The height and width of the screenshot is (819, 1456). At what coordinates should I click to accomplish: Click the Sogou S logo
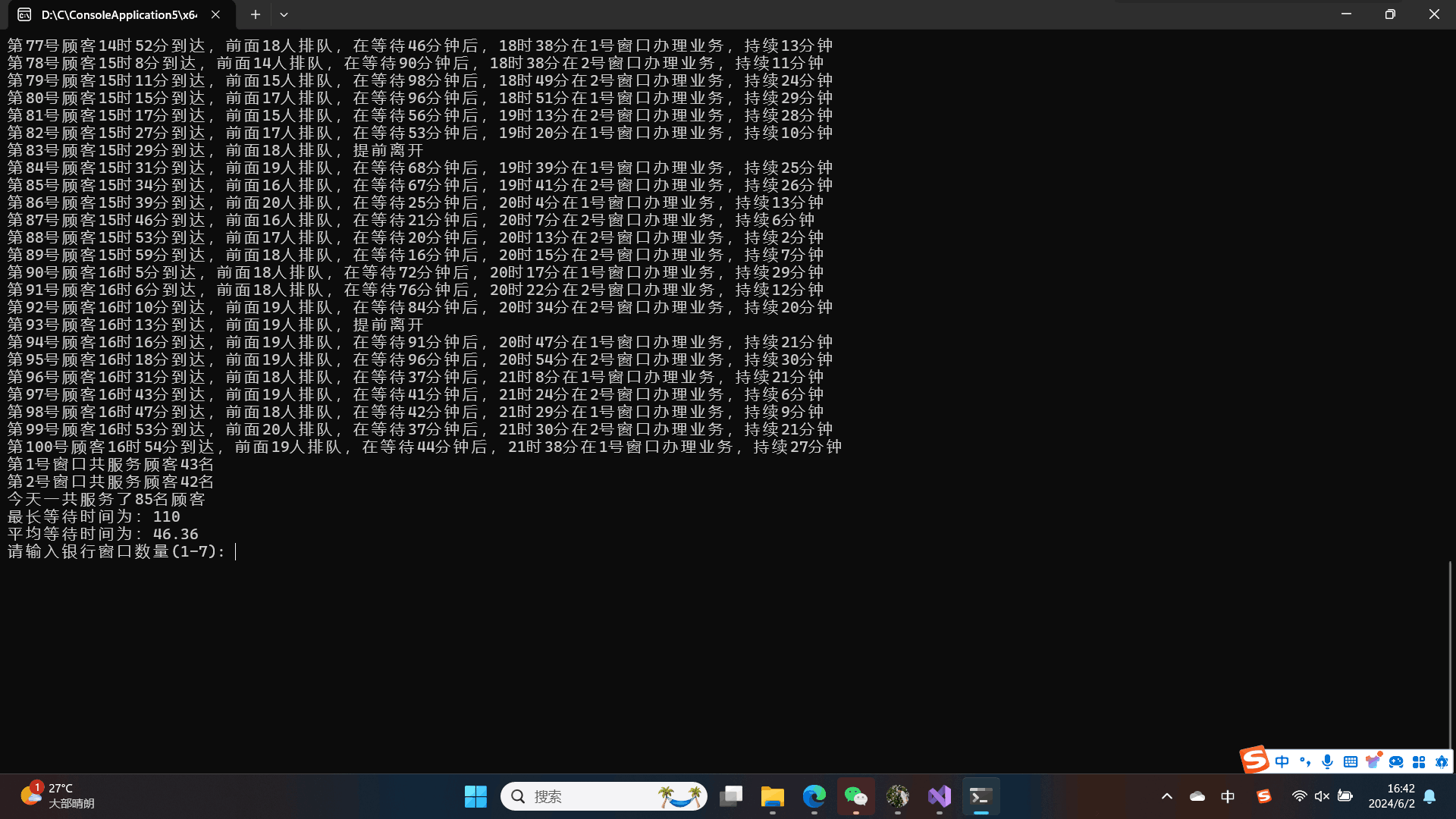click(1254, 761)
